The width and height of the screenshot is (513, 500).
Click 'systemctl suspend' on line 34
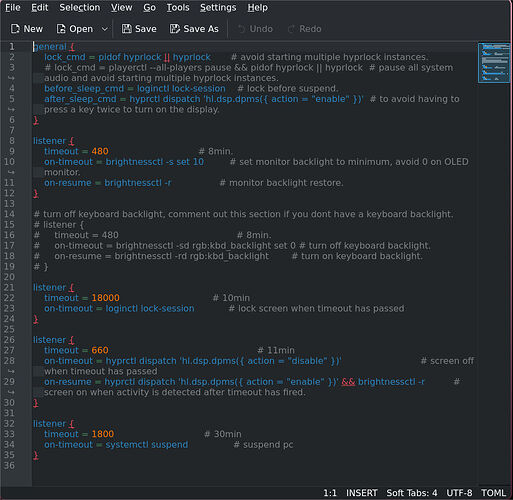point(147,445)
